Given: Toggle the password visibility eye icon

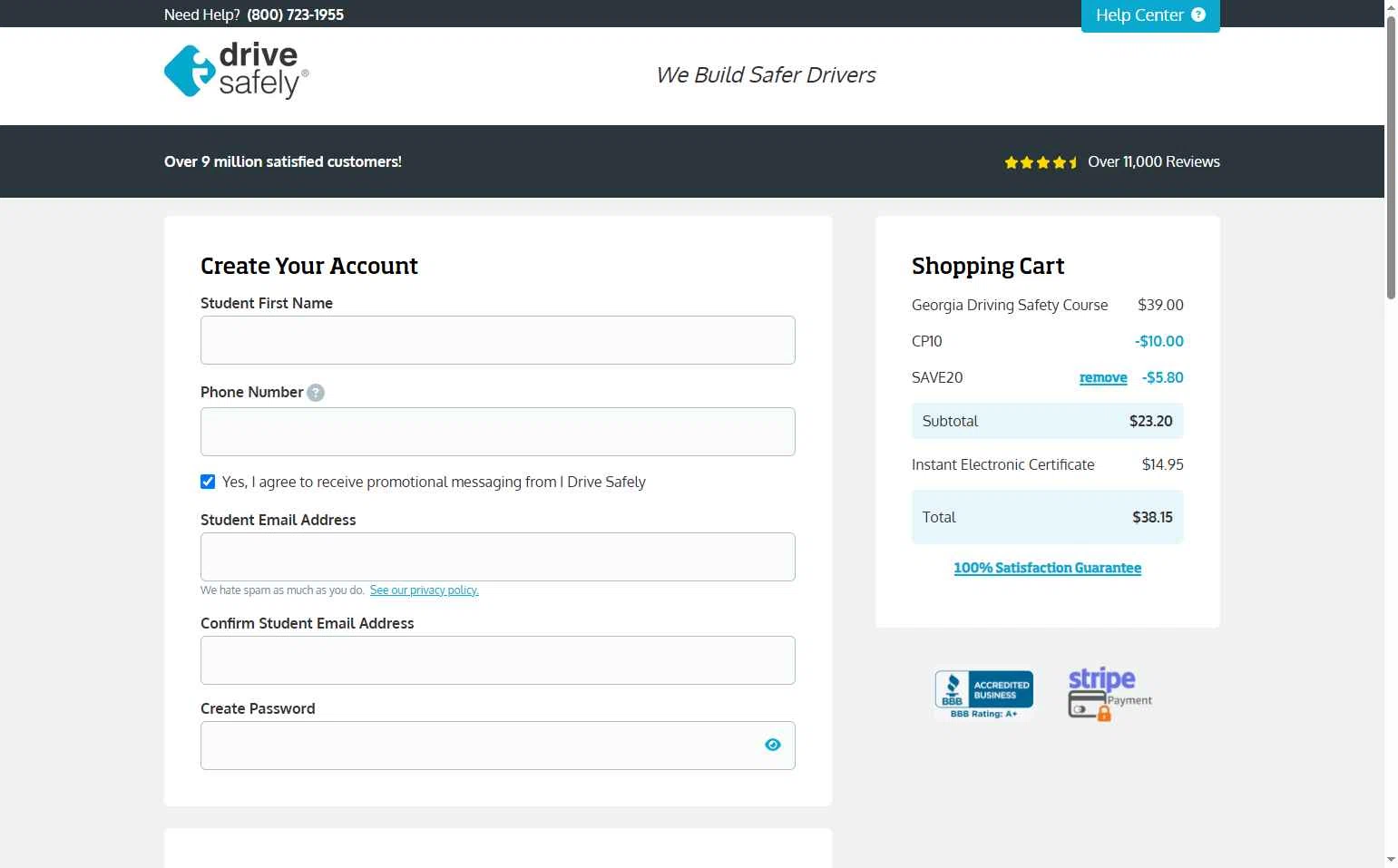Looking at the screenshot, I should pos(773,745).
